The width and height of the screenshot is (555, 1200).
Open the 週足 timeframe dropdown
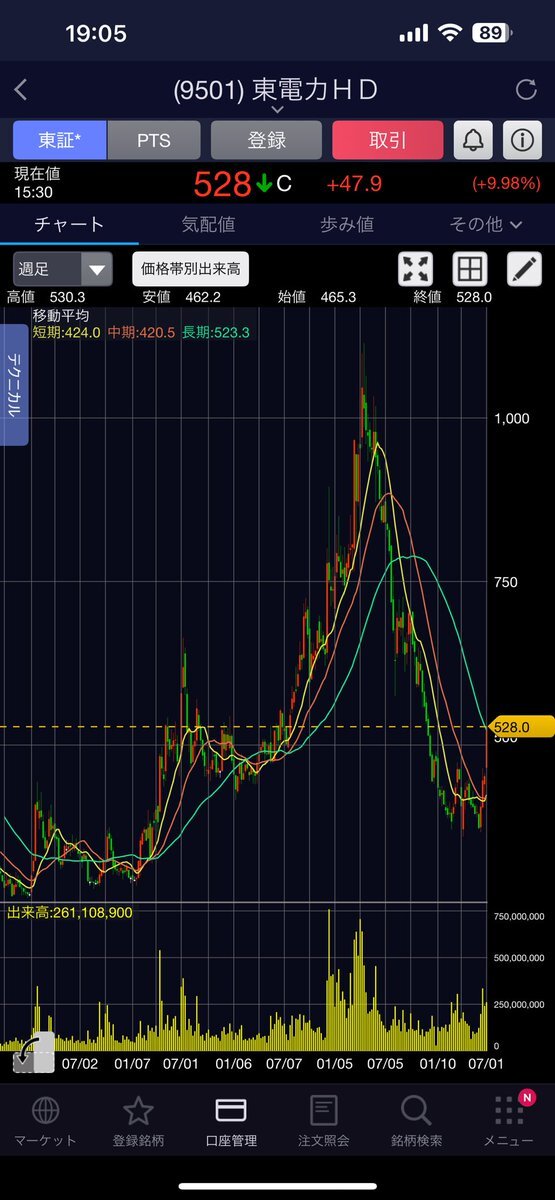click(x=63, y=269)
